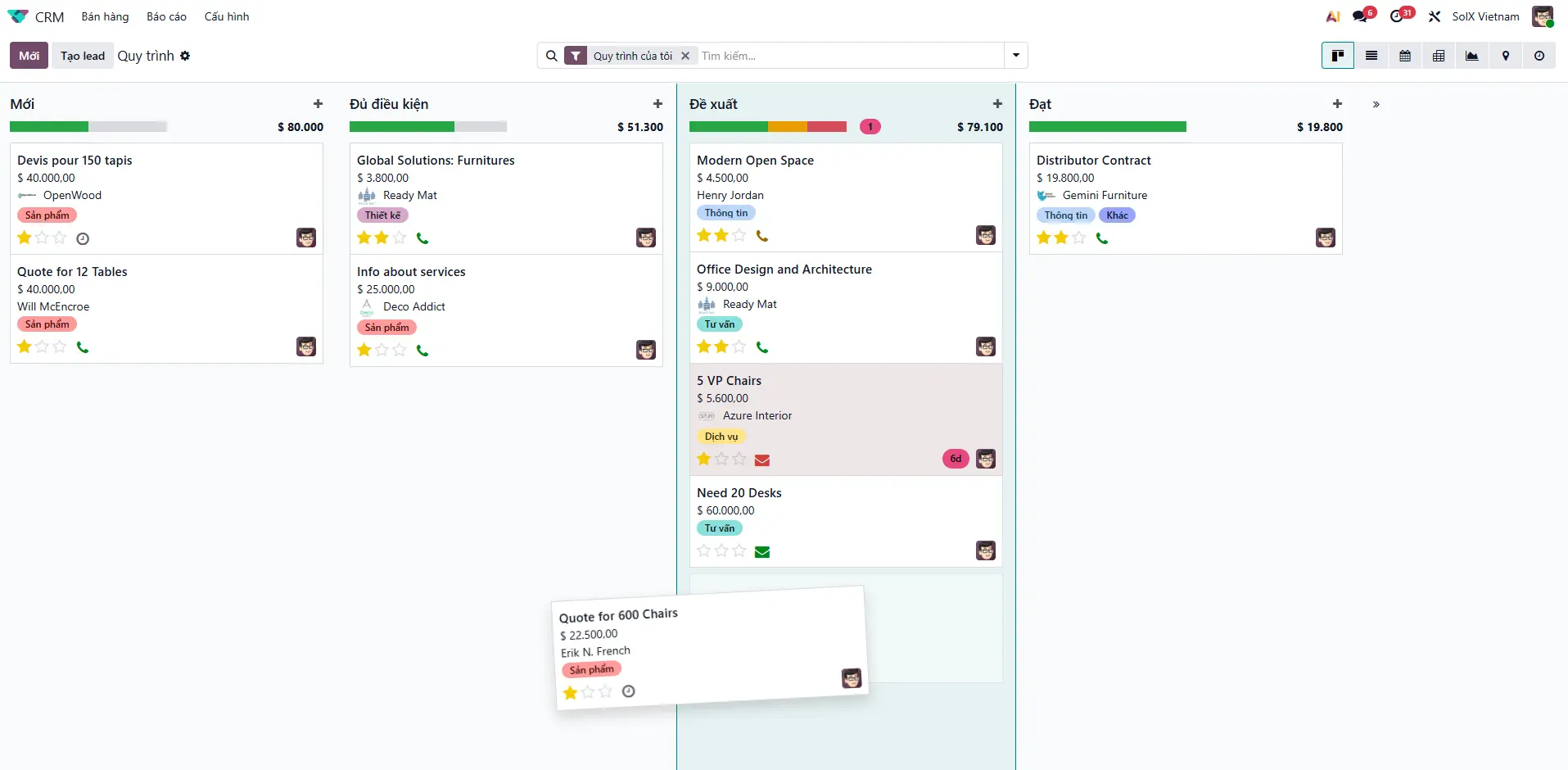
Task: Switch to the map view
Action: tap(1506, 56)
